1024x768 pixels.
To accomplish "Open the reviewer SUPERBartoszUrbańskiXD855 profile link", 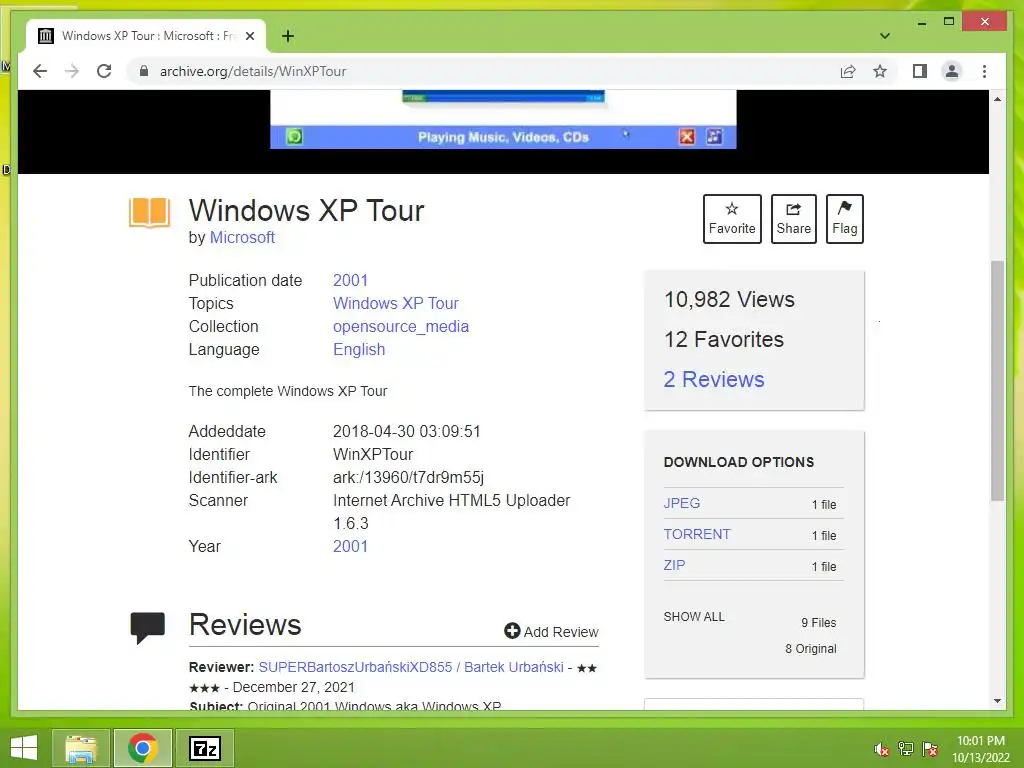I will [411, 667].
